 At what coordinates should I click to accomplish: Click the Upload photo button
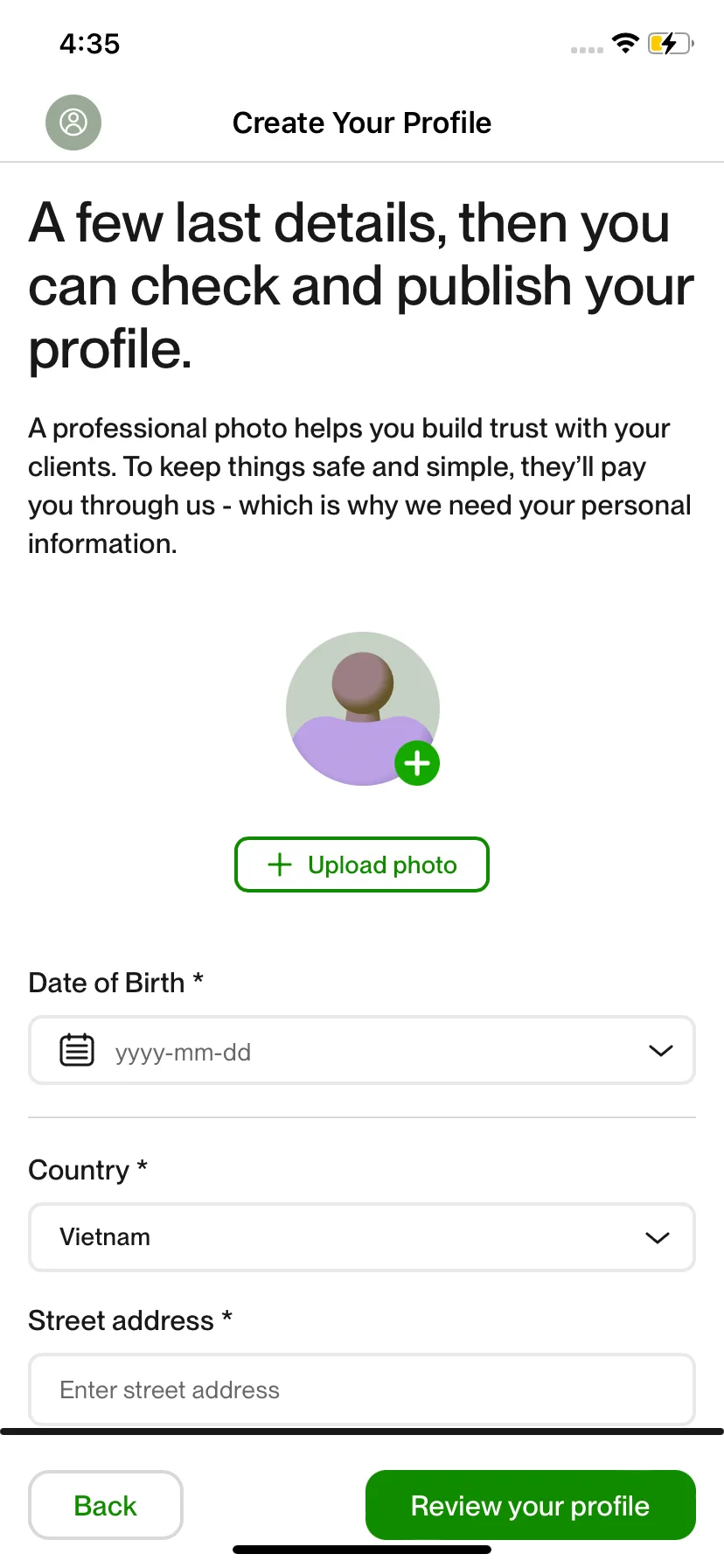362,864
